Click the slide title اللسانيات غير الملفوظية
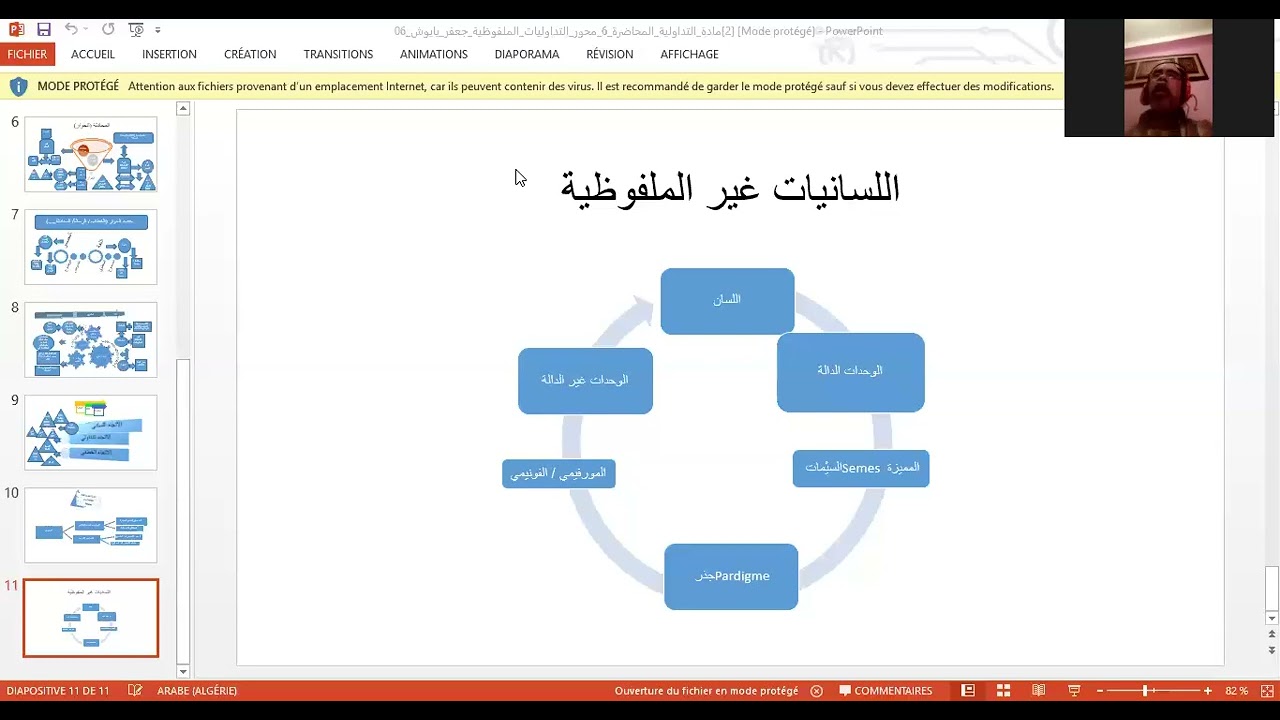This screenshot has height=720, width=1280. pyautogui.click(x=730, y=187)
